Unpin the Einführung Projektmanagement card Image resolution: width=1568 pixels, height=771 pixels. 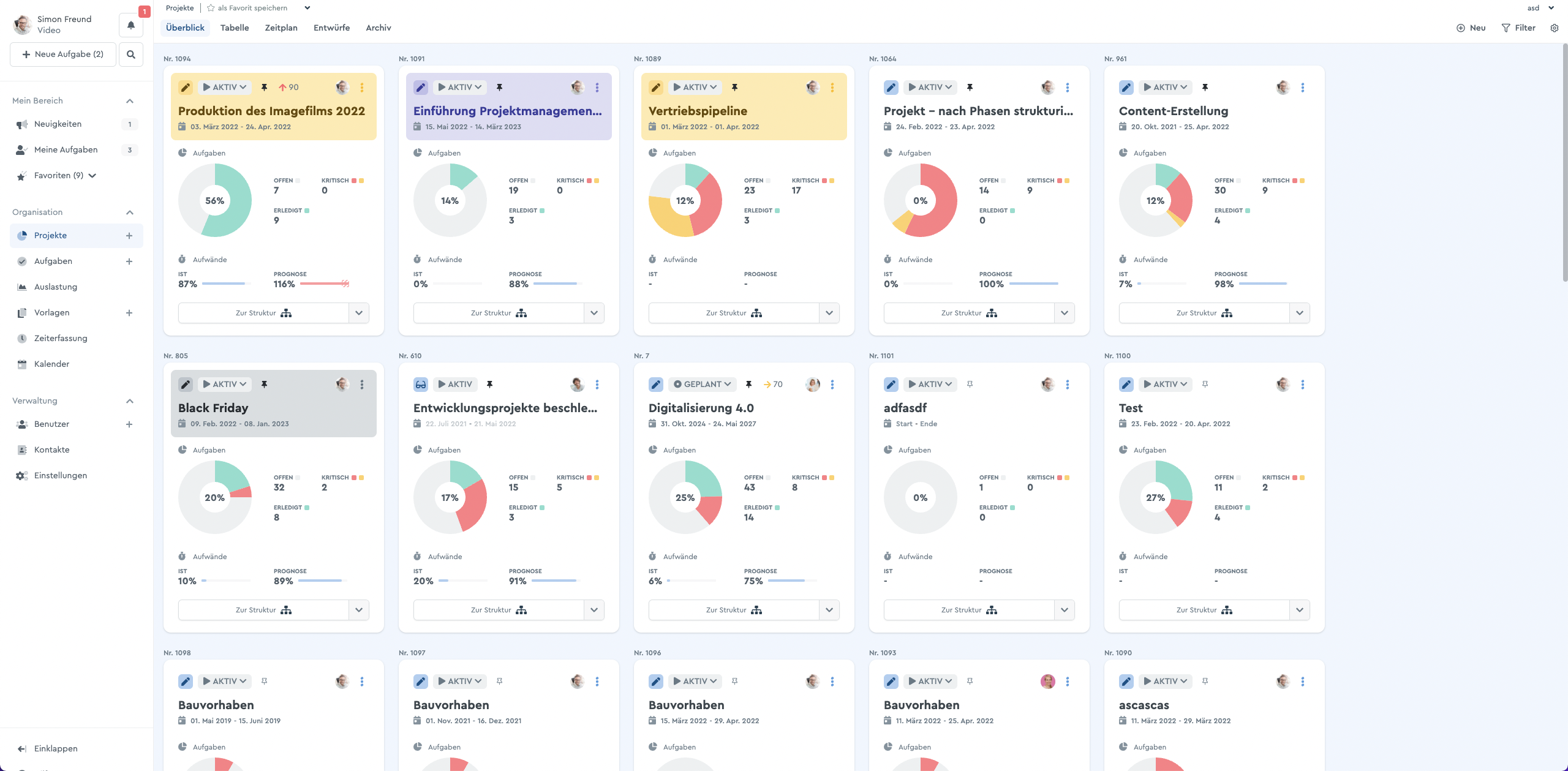coord(499,88)
